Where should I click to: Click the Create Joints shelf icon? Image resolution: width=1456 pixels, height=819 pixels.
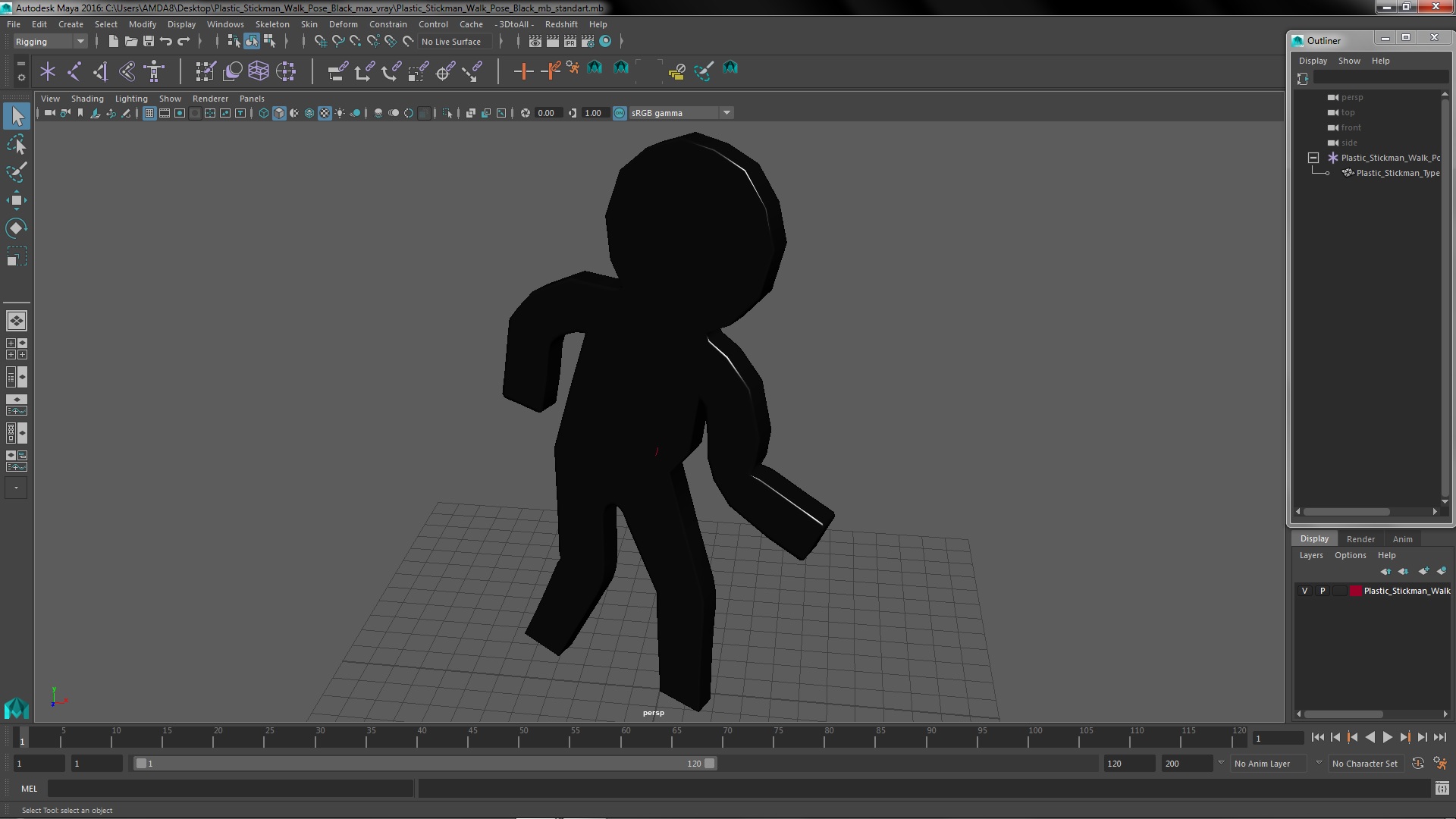[74, 71]
